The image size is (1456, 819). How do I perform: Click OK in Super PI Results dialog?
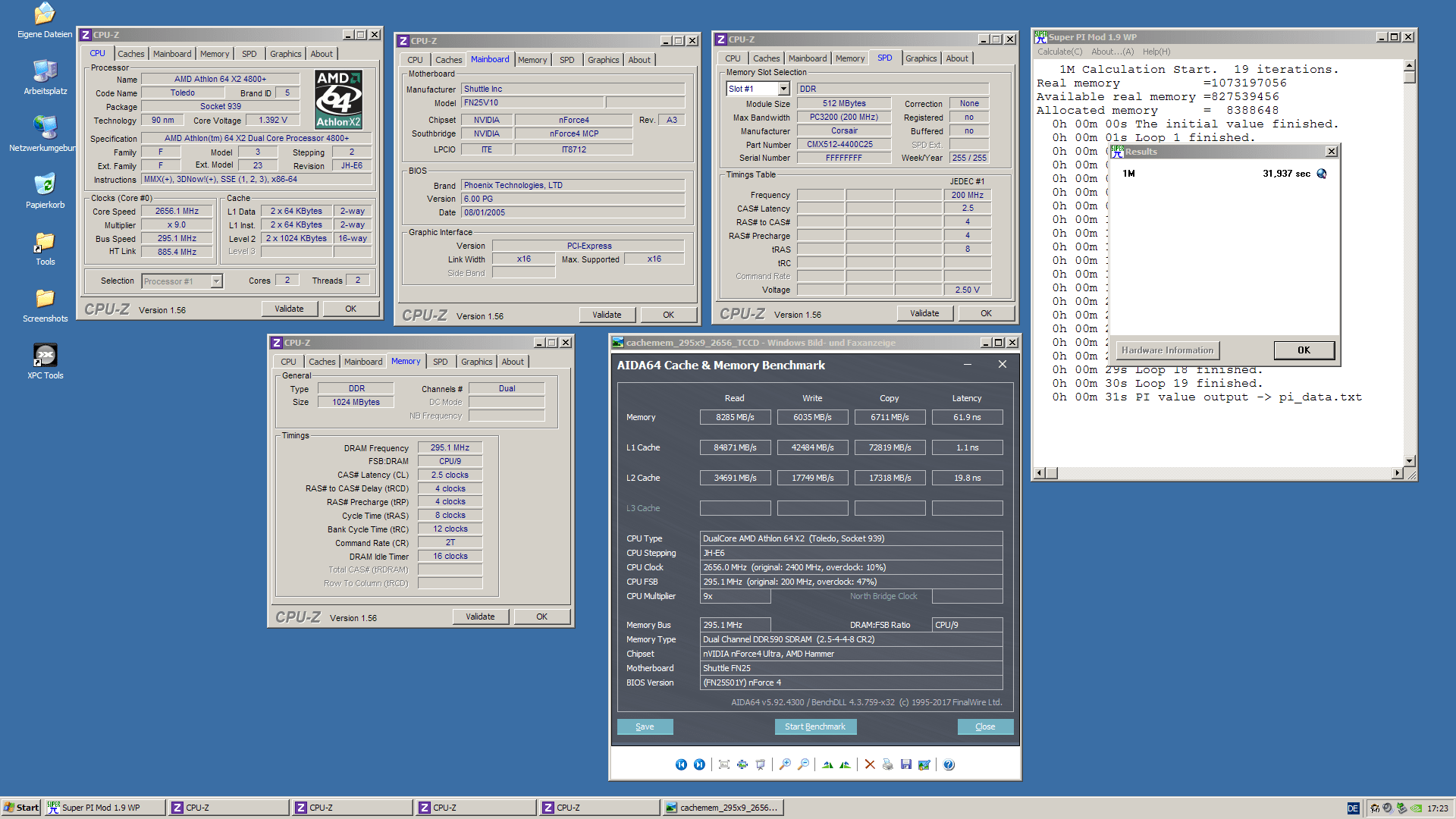(1304, 350)
